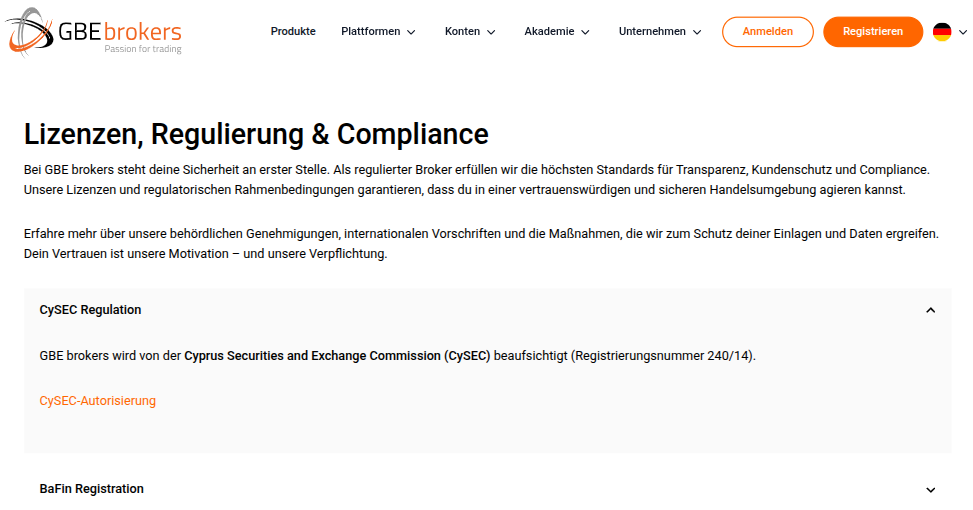Screen dimensions: 973x510
Task: Open the CySEC-Autorisierung link
Action: tap(97, 401)
